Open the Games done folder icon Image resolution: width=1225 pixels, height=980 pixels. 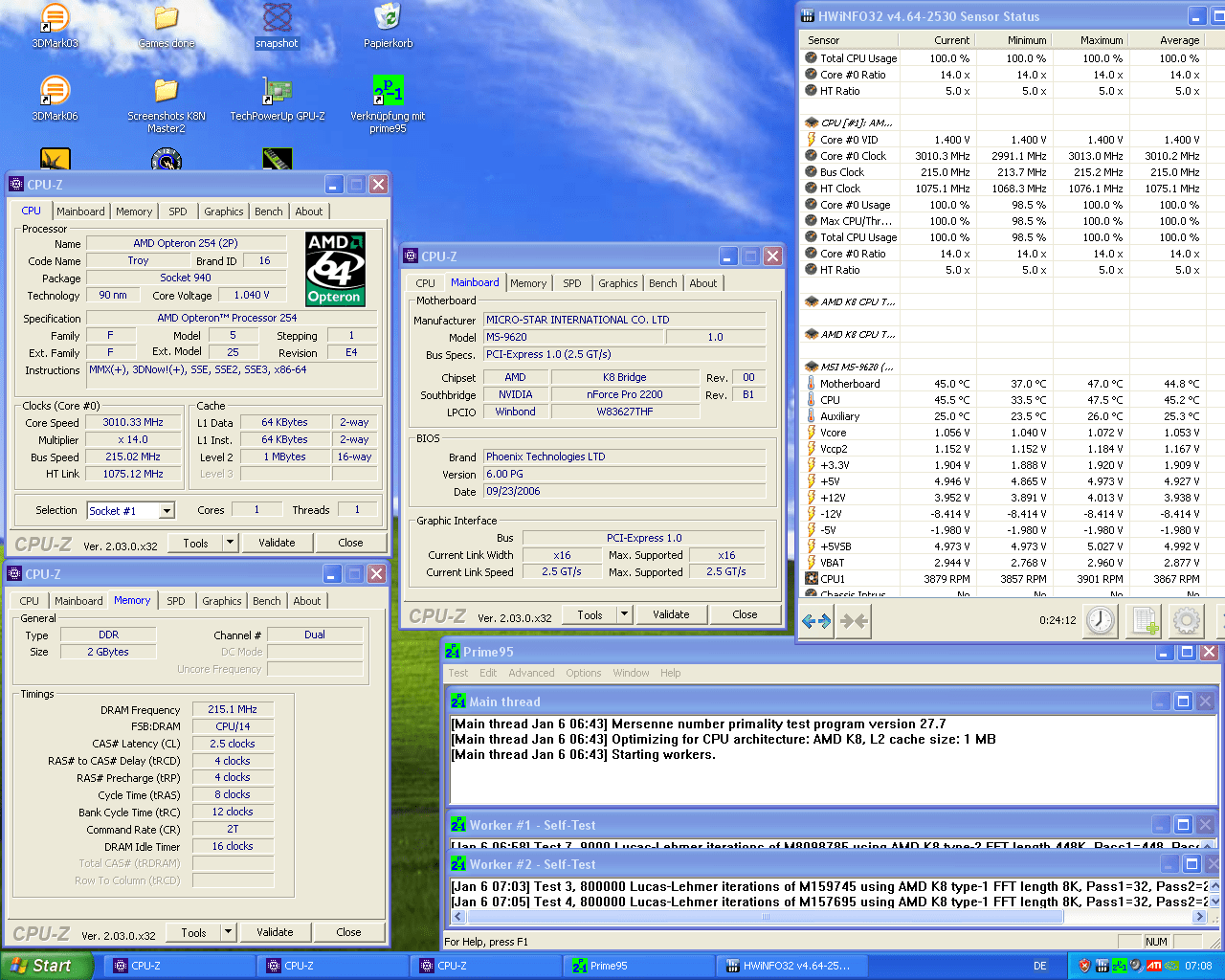(x=166, y=26)
